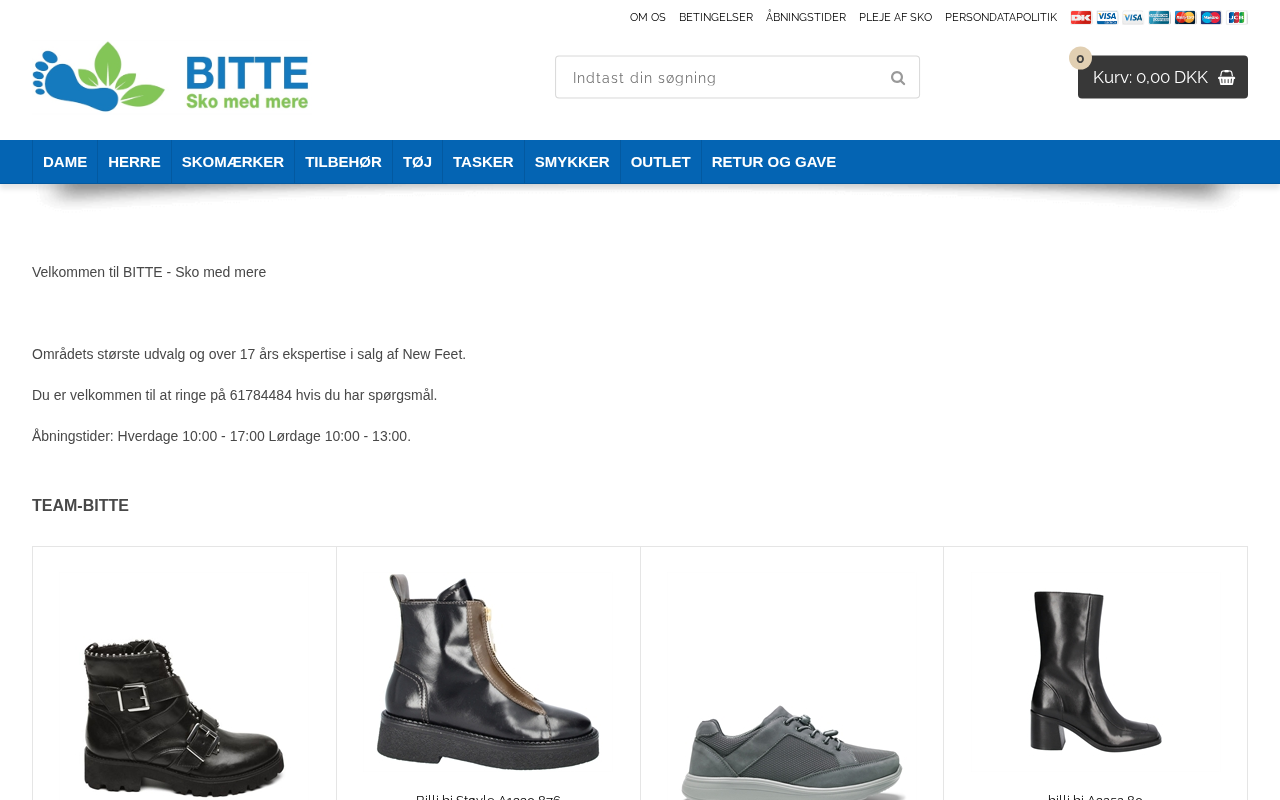Click the BITTE footprint logo
Screen dimensions: 1280x800
click(170, 77)
